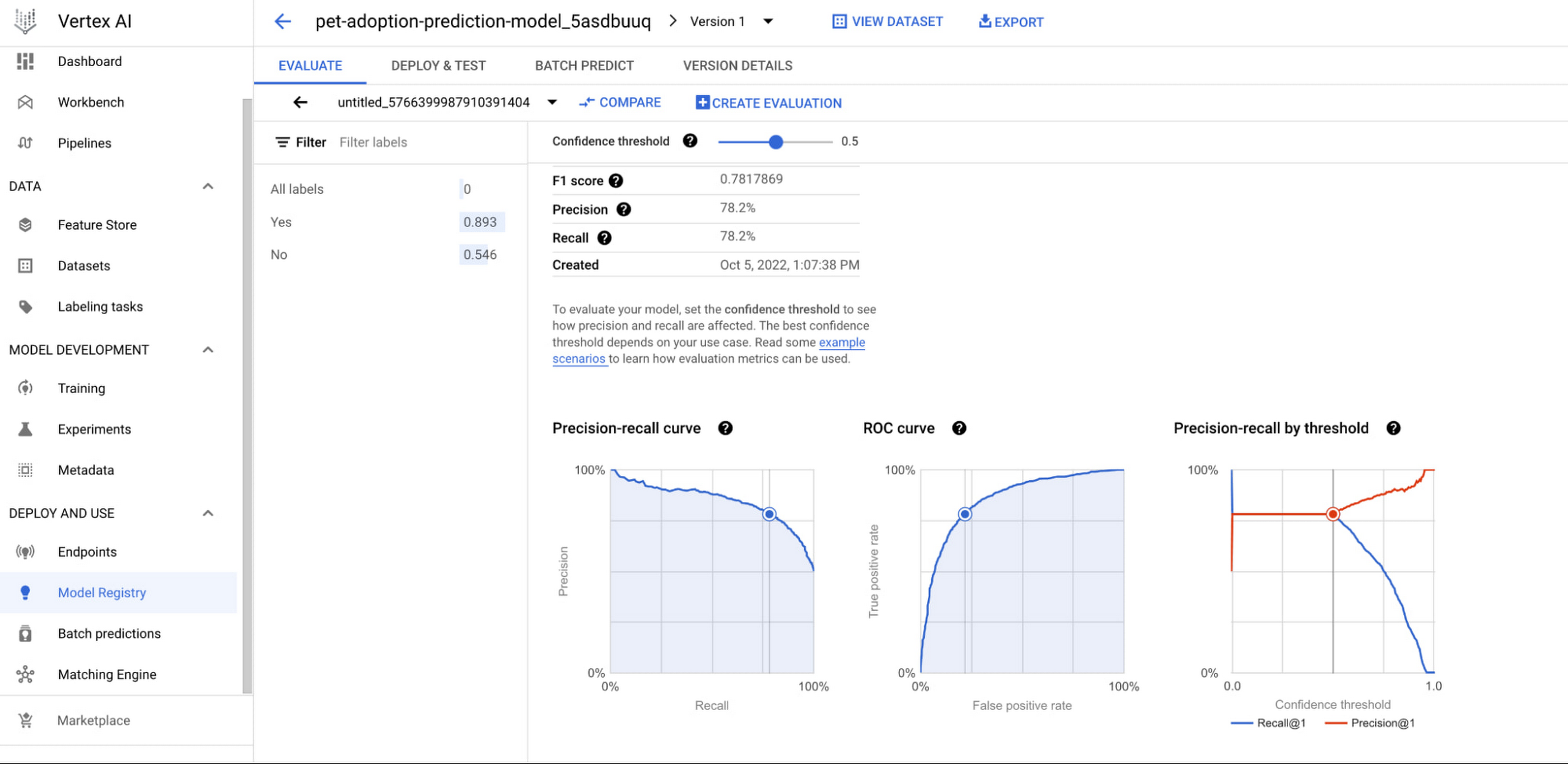
Task: Click the Workbench sidebar icon
Action: [25, 103]
